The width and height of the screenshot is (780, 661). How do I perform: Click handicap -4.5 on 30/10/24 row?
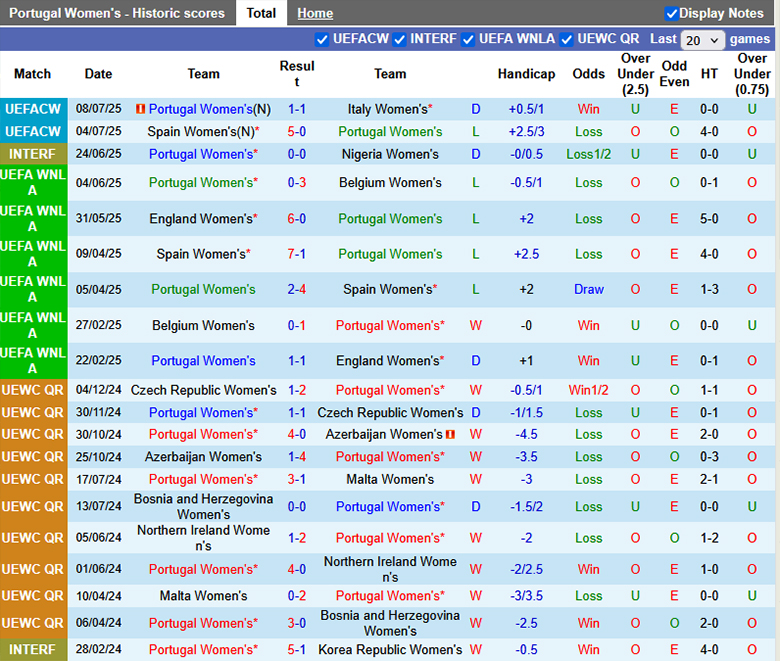click(x=526, y=434)
